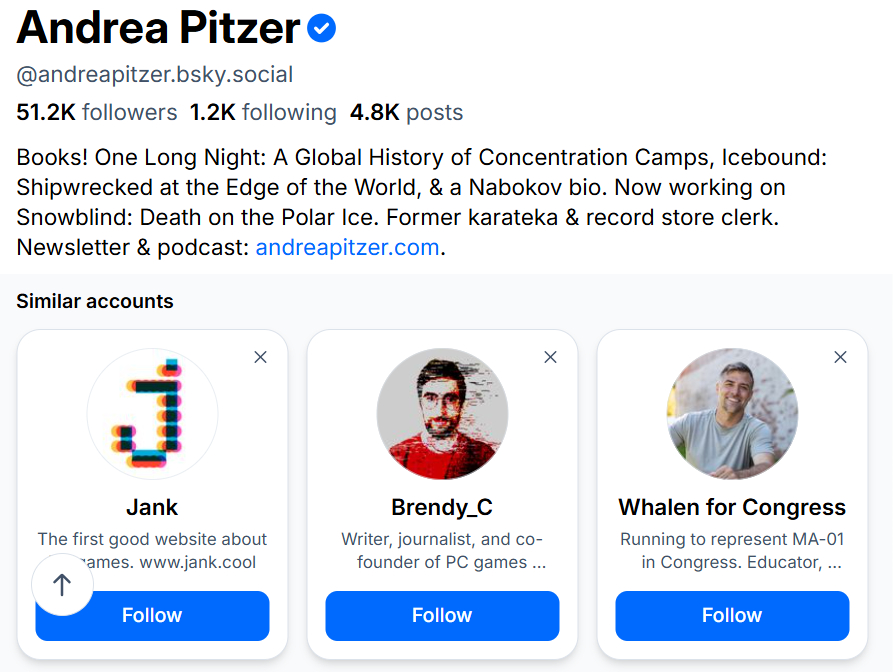View the 1.2K following list
The height and width of the screenshot is (672, 893).
point(263,112)
